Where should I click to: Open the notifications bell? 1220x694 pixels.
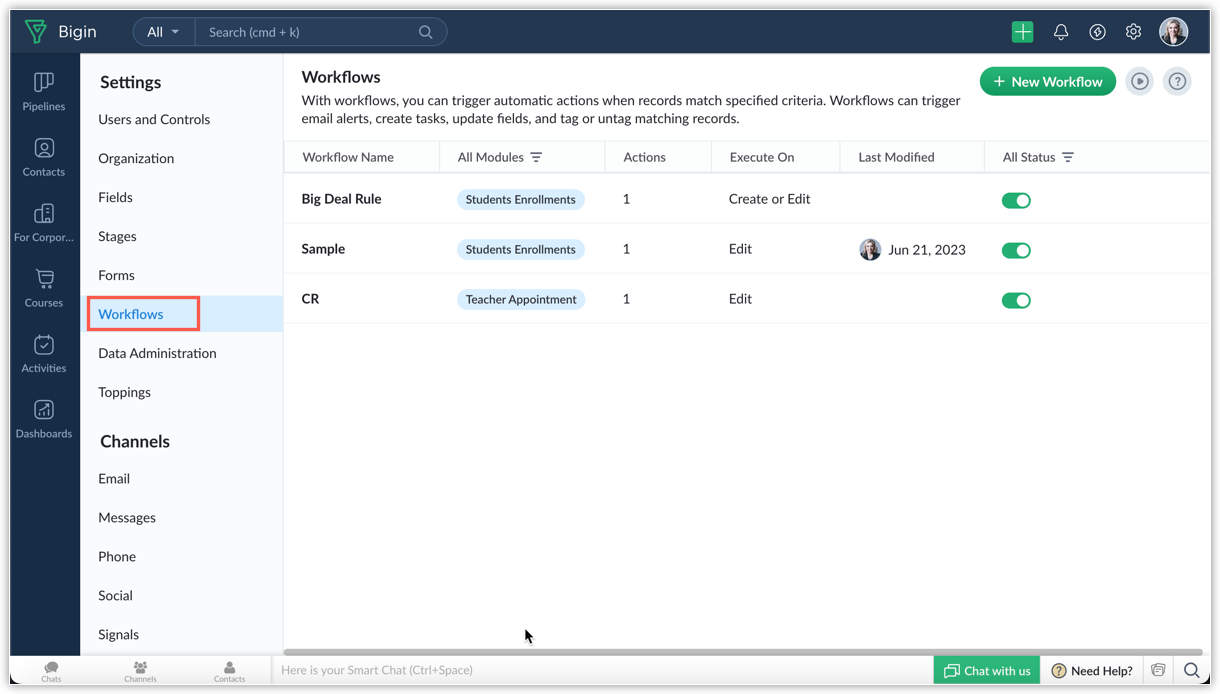(x=1061, y=32)
